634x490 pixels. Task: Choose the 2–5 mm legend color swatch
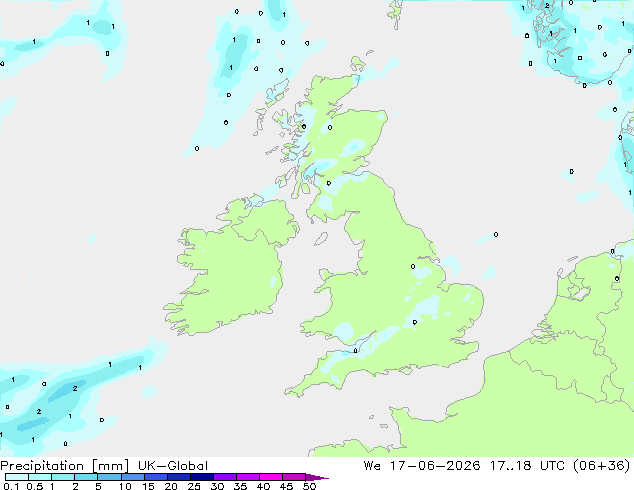[x=86, y=477]
